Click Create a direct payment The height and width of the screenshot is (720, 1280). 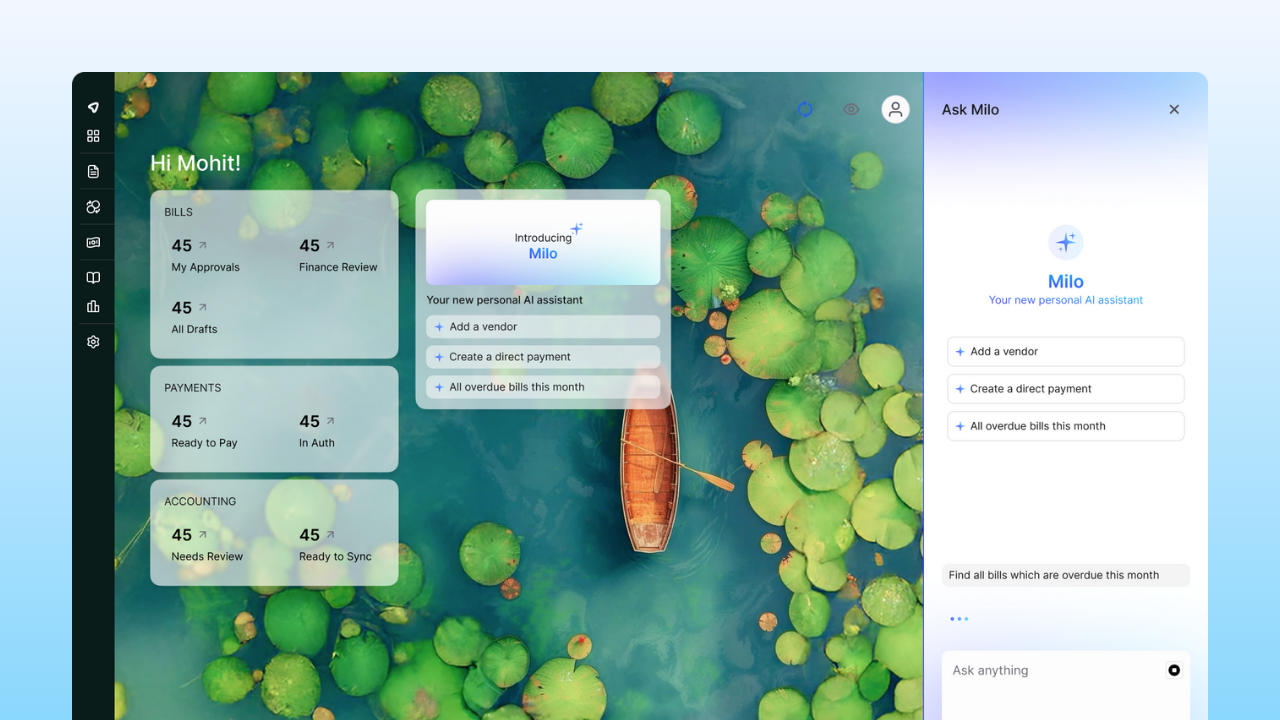1065,388
